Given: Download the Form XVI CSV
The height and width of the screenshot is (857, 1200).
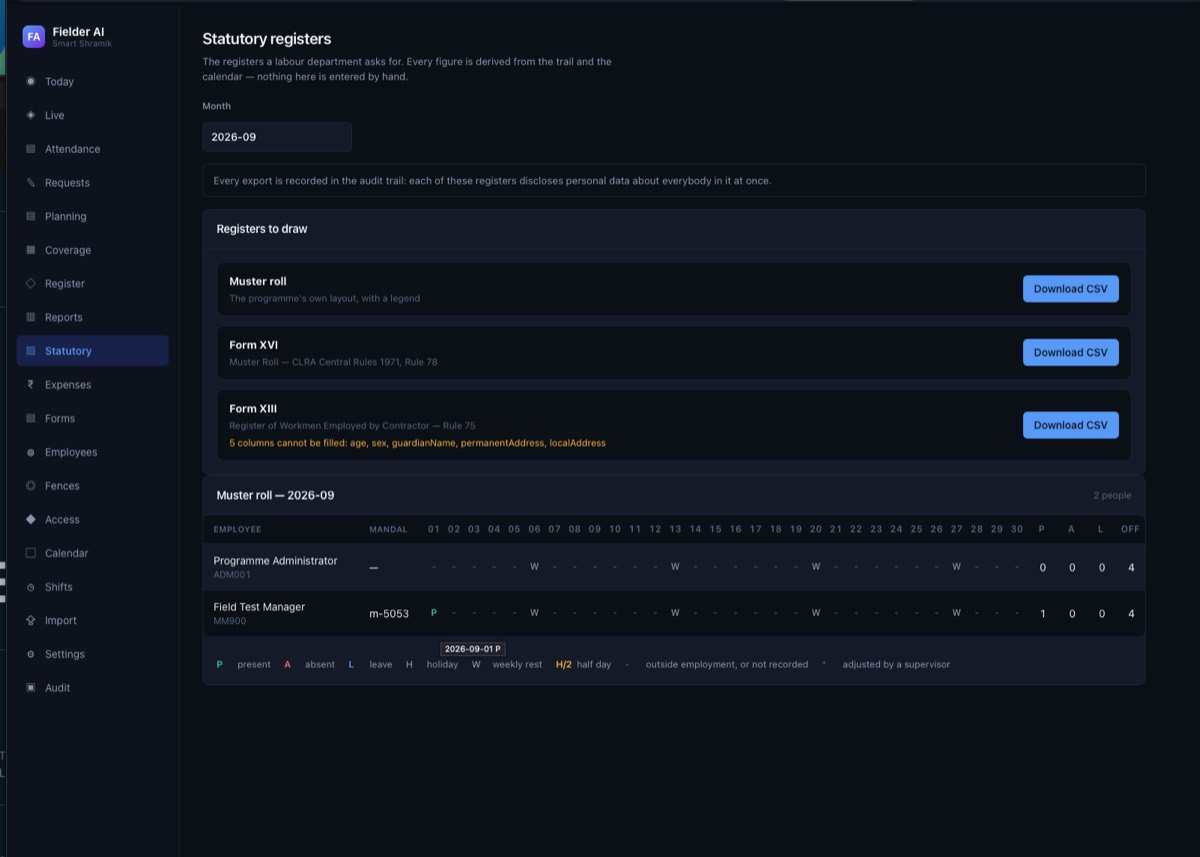Looking at the screenshot, I should [1070, 352].
